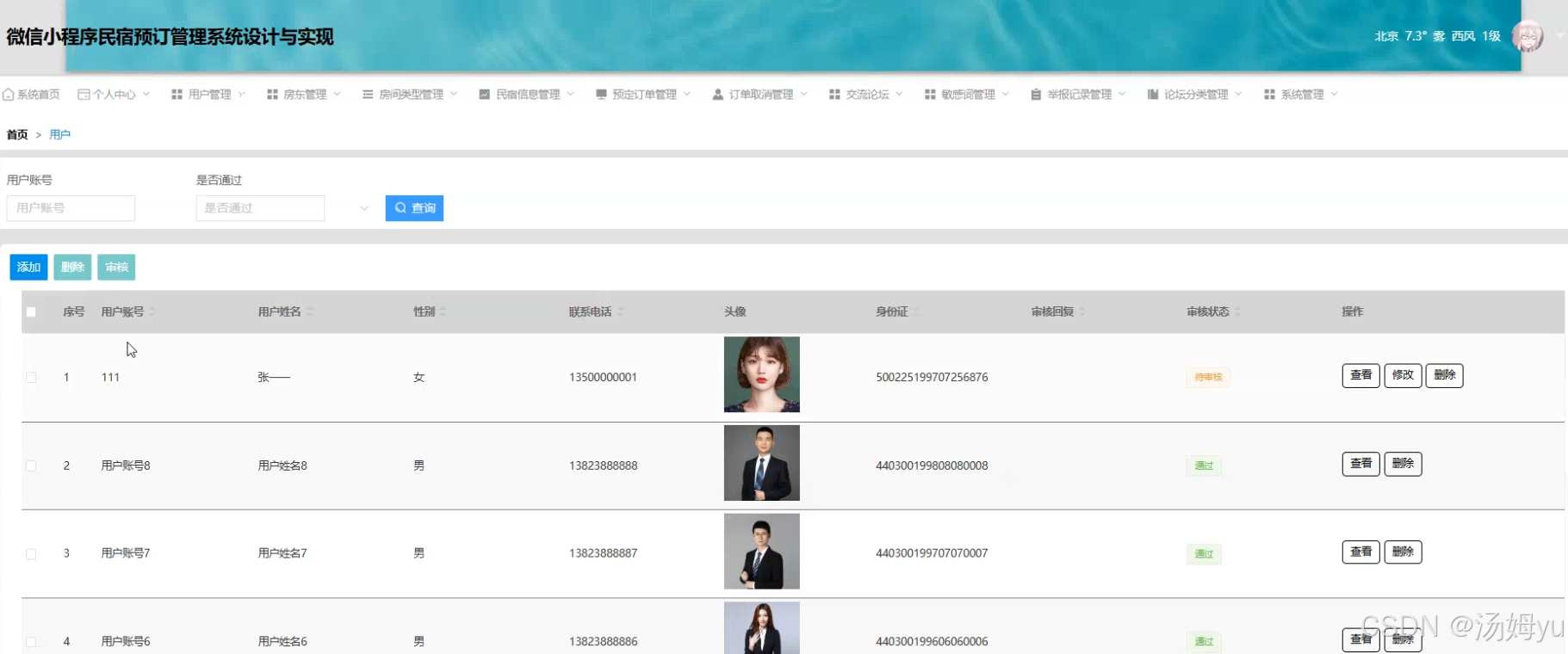Click the sort arrows on 审核状态 column
Screen dimensions: 1568x654
click(x=1238, y=312)
